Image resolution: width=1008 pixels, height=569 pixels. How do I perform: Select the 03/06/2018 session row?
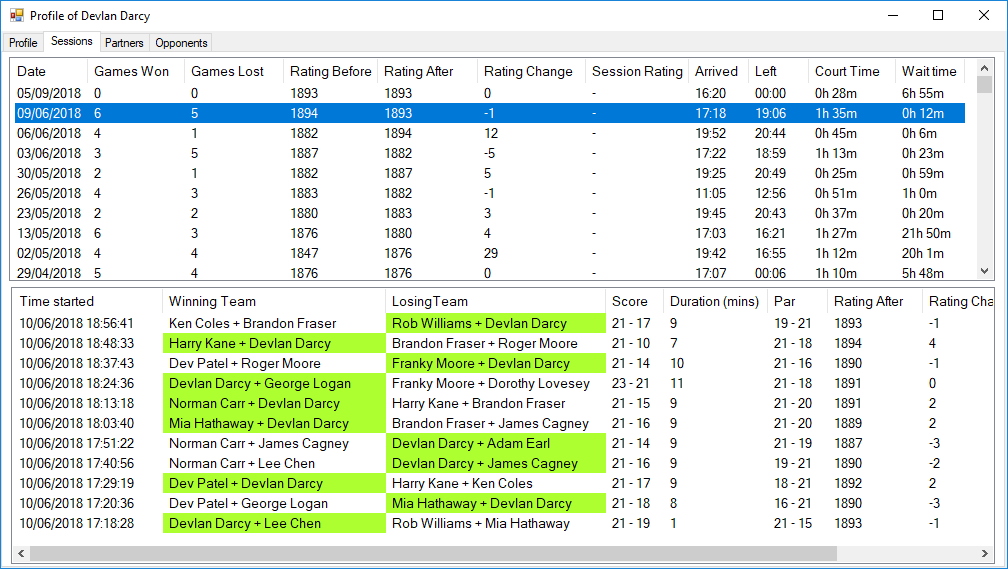point(489,153)
